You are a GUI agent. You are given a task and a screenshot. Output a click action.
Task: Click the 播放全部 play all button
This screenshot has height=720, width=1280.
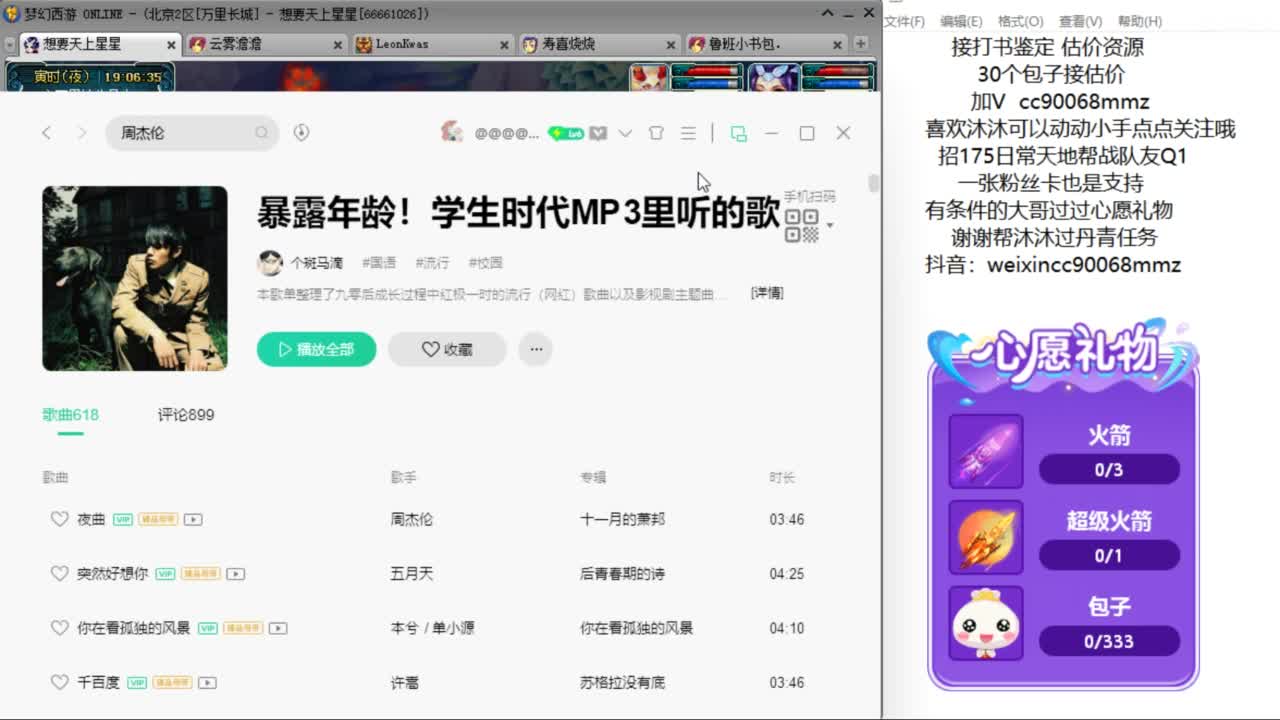click(316, 349)
